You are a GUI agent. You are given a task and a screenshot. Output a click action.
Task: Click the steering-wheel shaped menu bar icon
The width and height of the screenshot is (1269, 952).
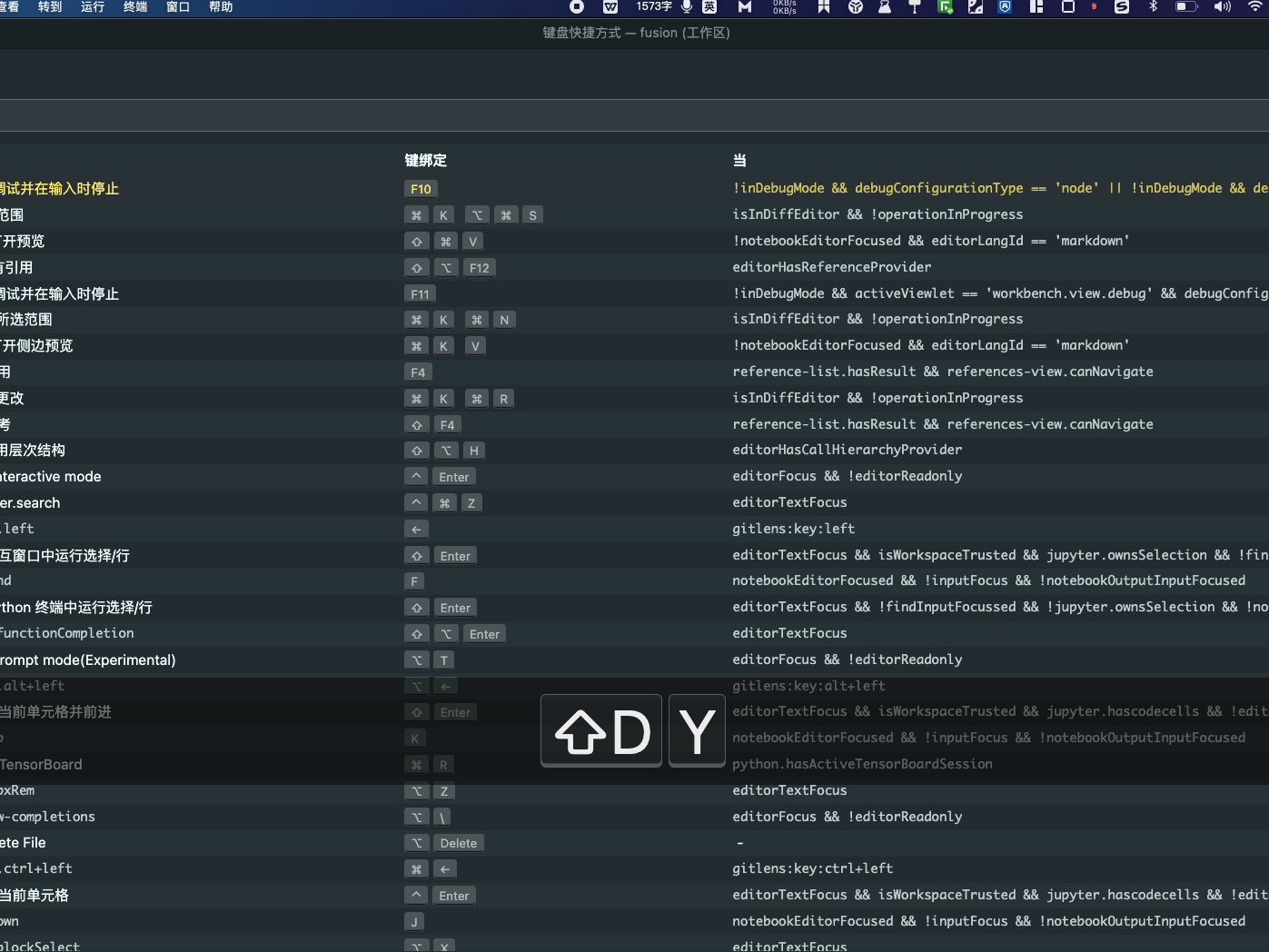854,7
